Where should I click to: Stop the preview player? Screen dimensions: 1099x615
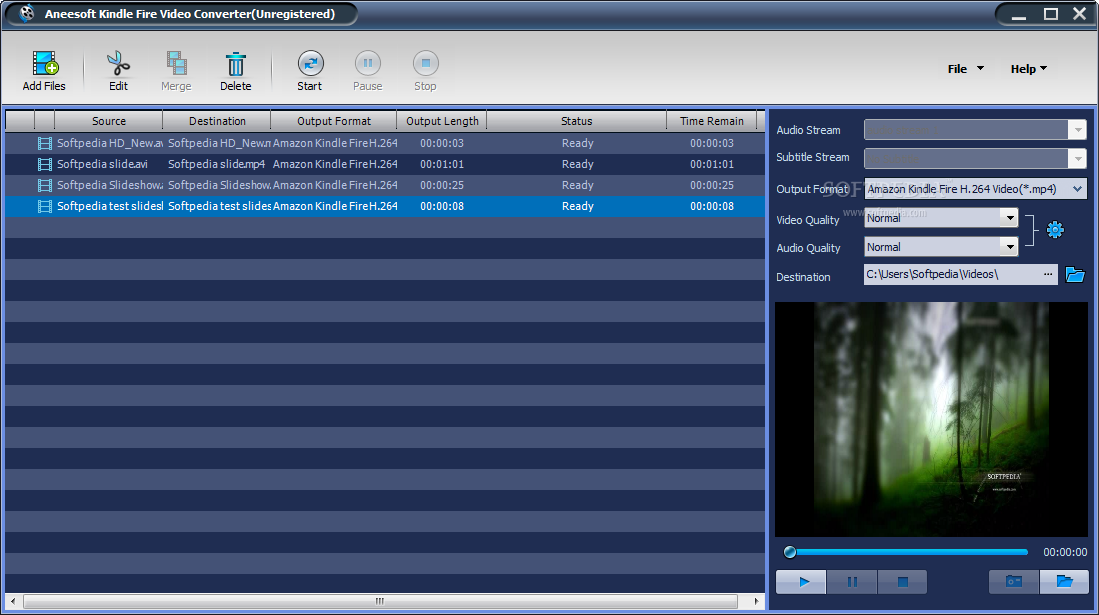point(902,581)
